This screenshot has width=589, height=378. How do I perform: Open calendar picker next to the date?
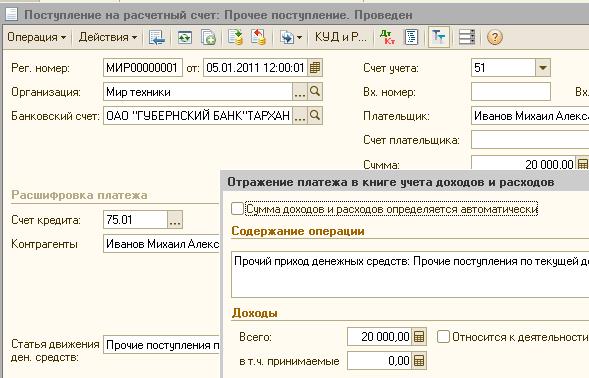315,68
